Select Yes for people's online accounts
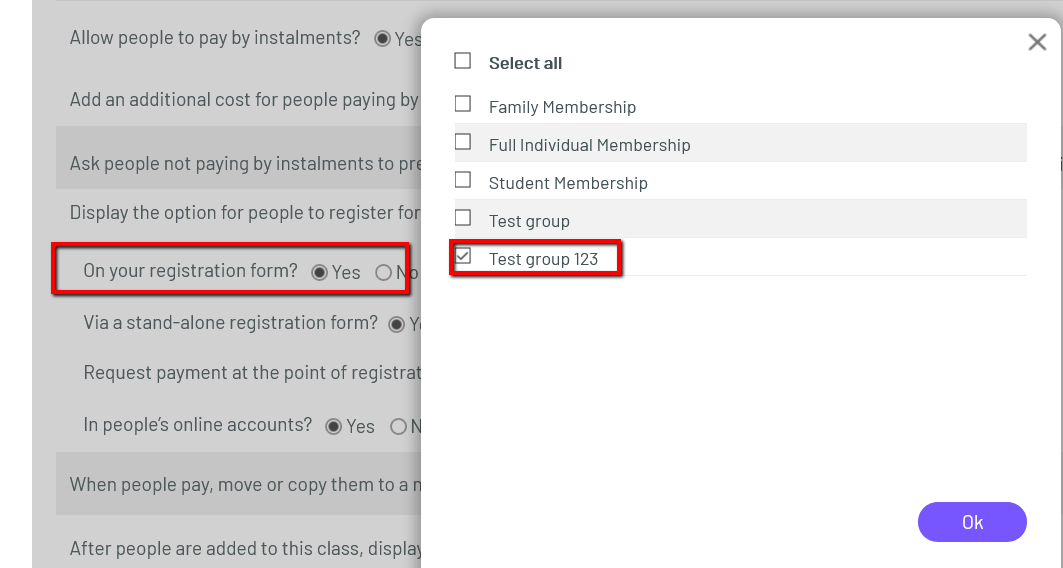 pyautogui.click(x=334, y=426)
